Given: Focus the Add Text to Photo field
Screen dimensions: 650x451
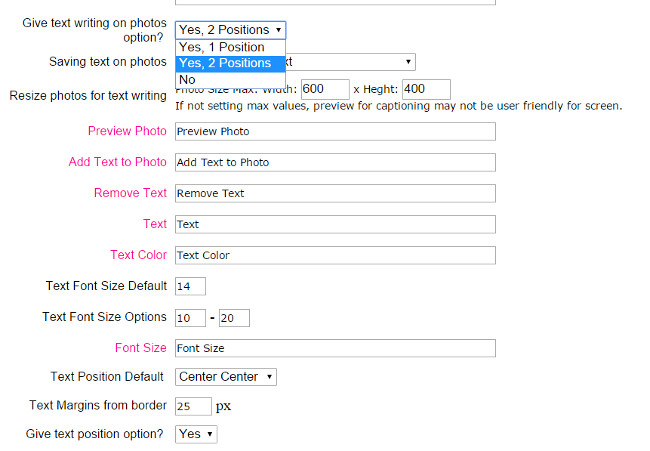Looking at the screenshot, I should (335, 162).
